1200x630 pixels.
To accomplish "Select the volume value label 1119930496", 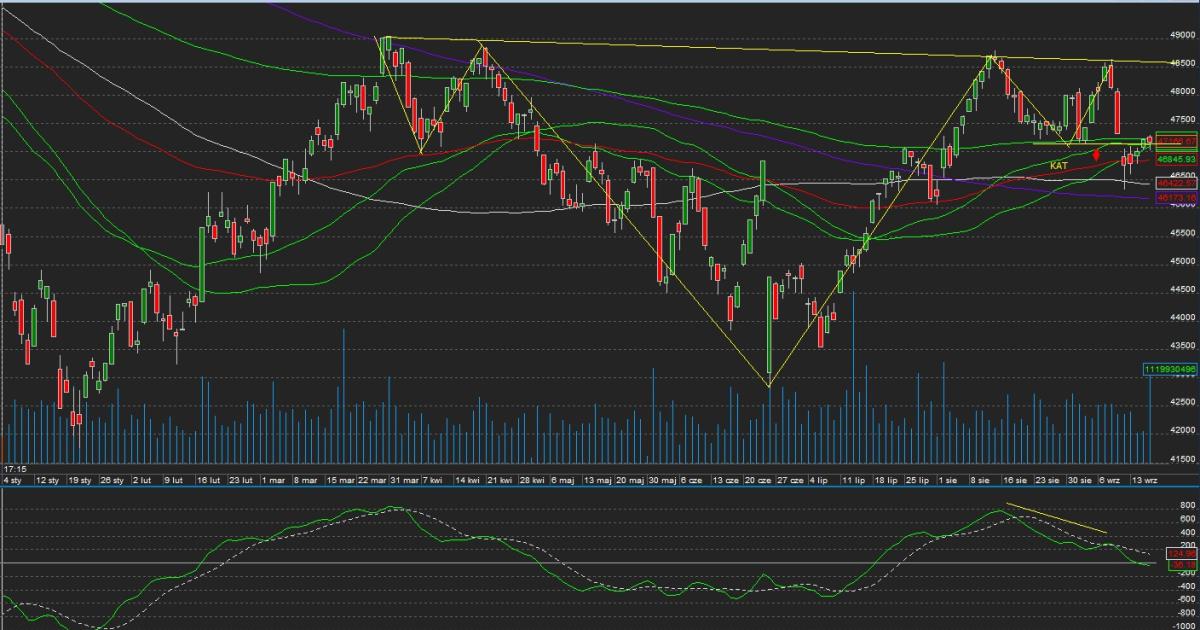I will [x=1170, y=369].
